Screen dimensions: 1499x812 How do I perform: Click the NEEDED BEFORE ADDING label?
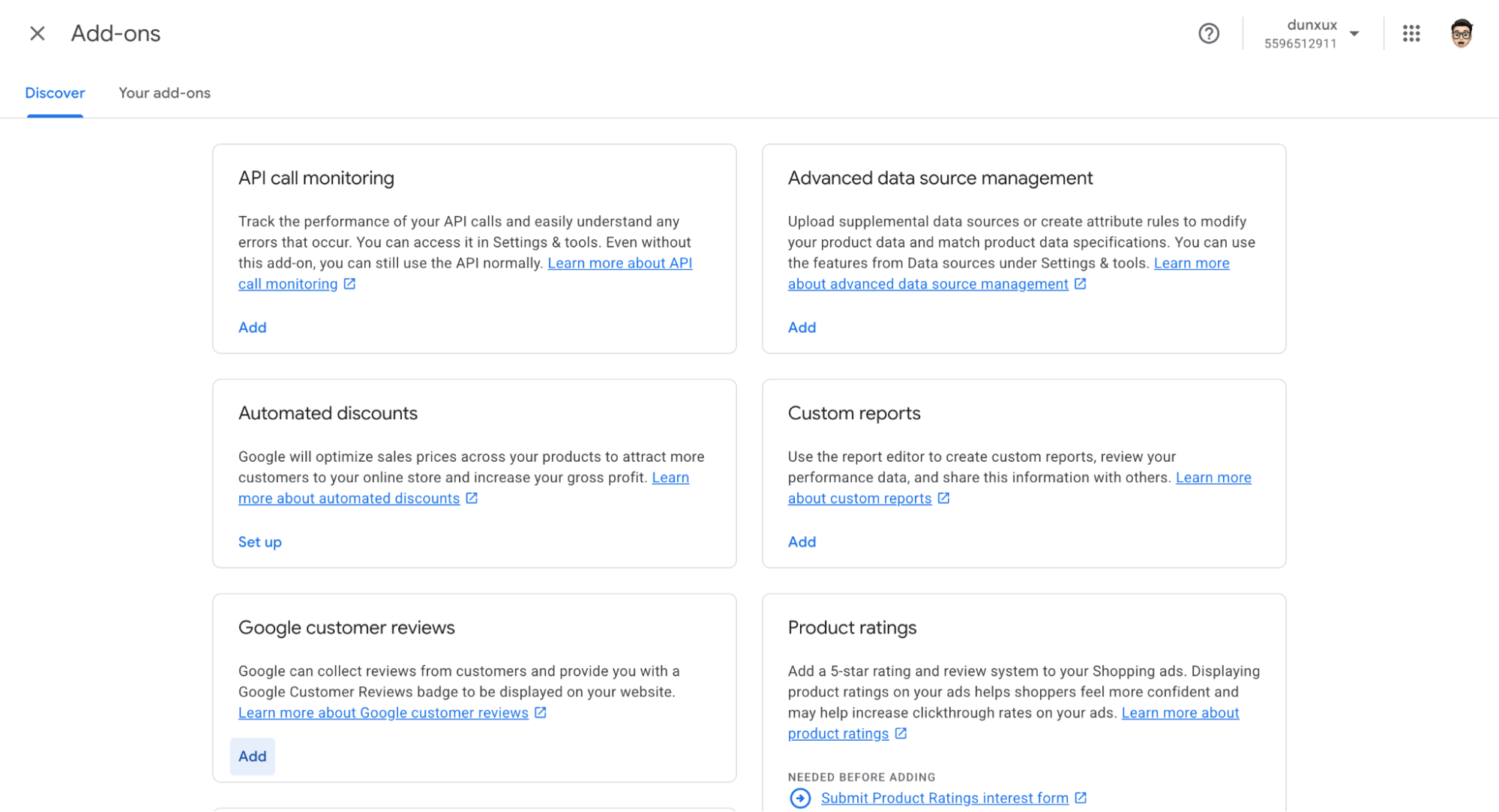861,778
